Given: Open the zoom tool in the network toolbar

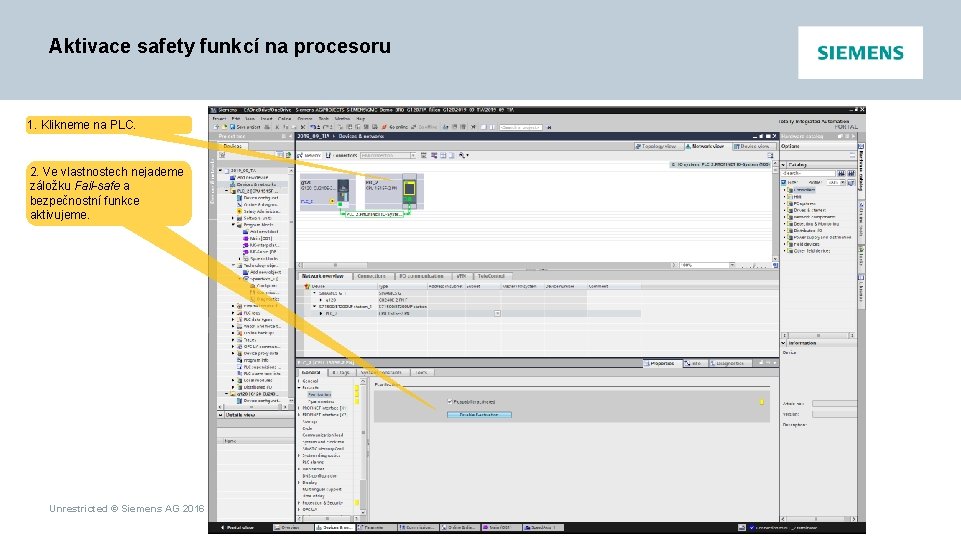Looking at the screenshot, I should [x=463, y=156].
